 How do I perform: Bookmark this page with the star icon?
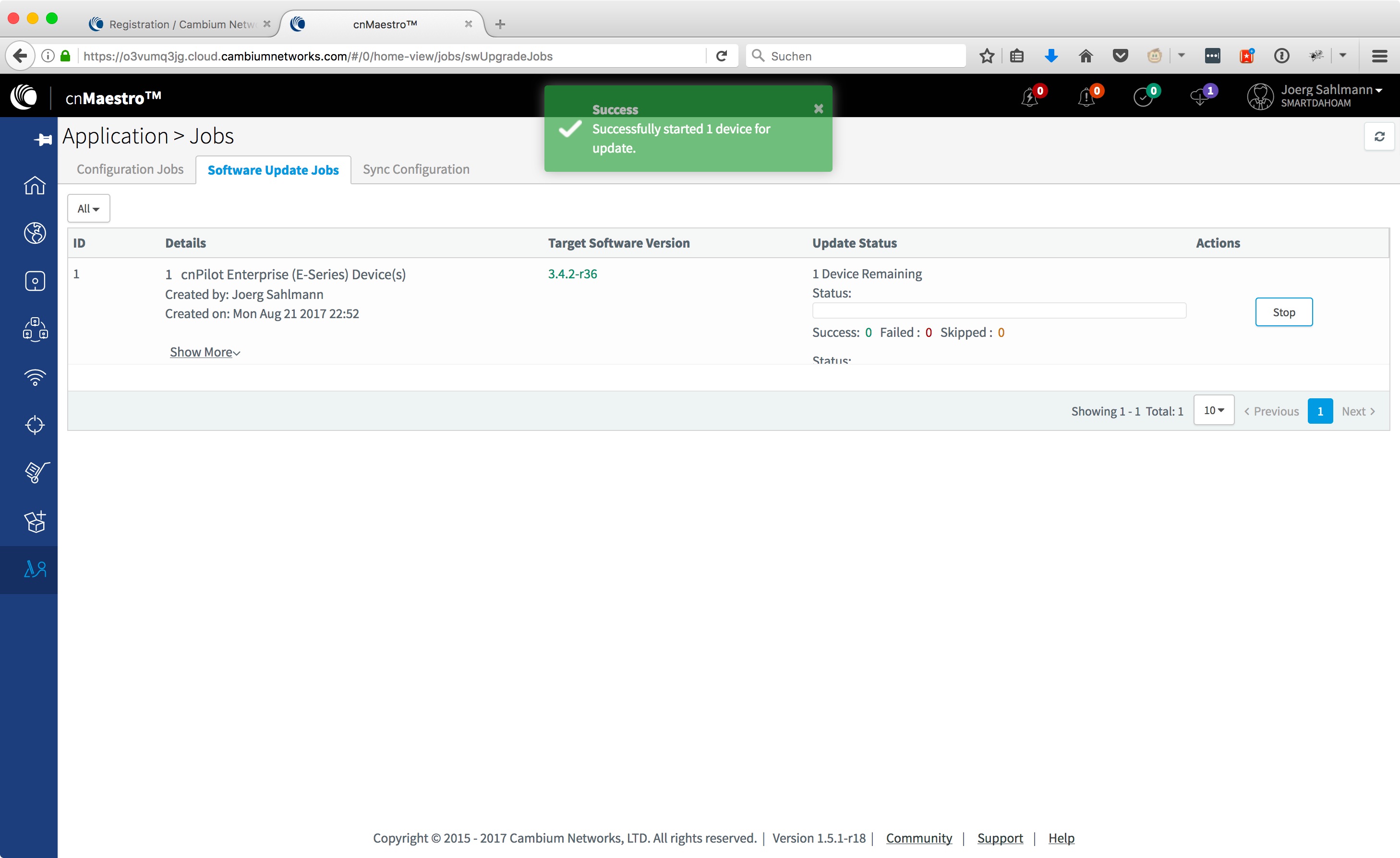pos(987,56)
